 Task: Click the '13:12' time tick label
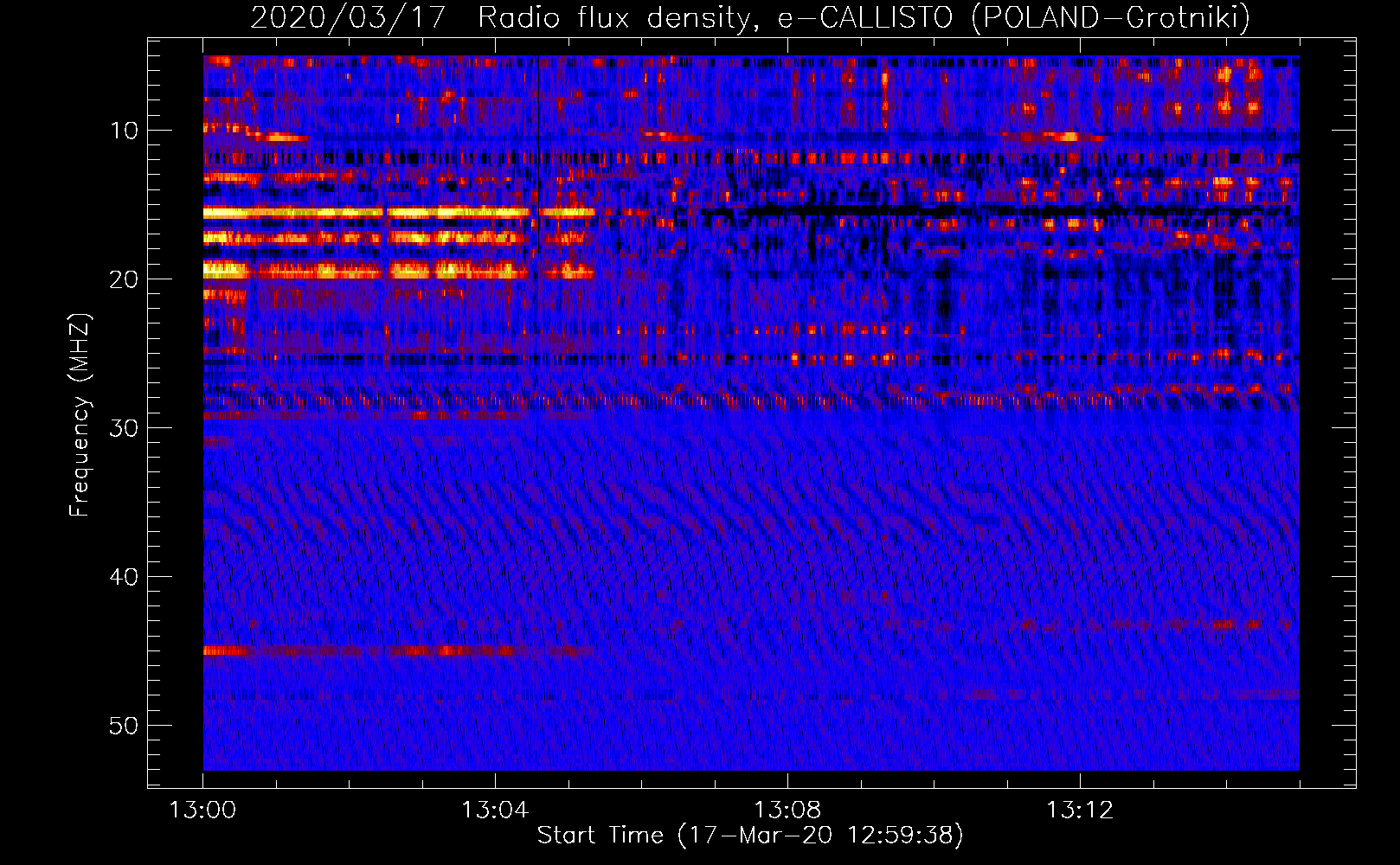tap(1080, 811)
